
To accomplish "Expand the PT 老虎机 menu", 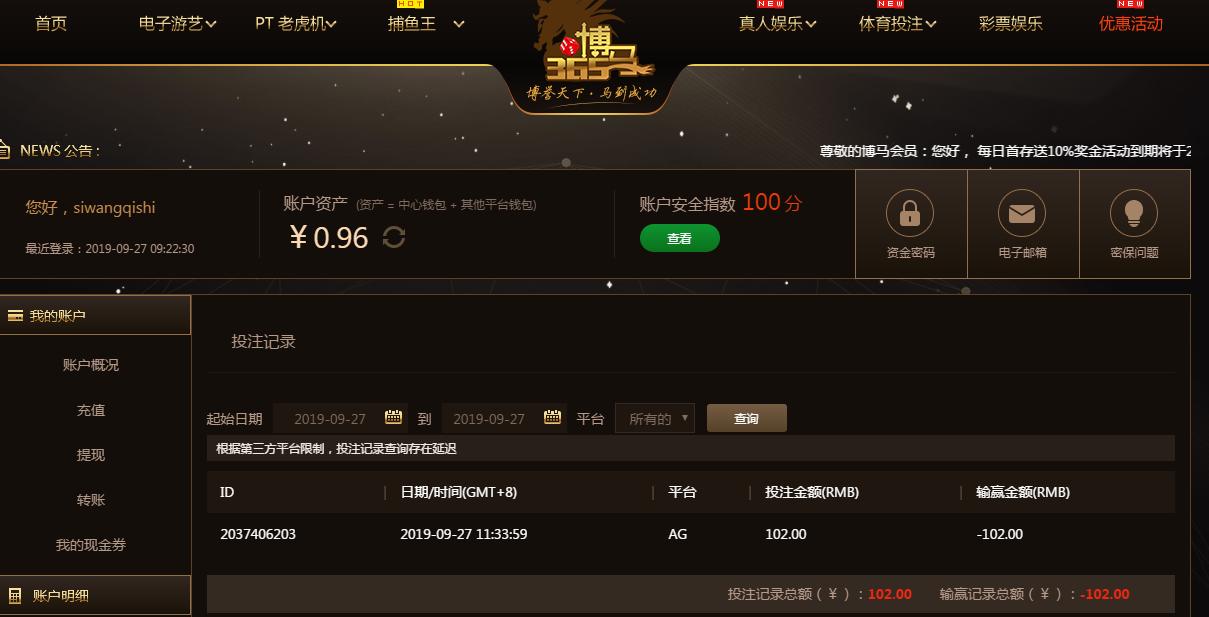I will [x=296, y=24].
